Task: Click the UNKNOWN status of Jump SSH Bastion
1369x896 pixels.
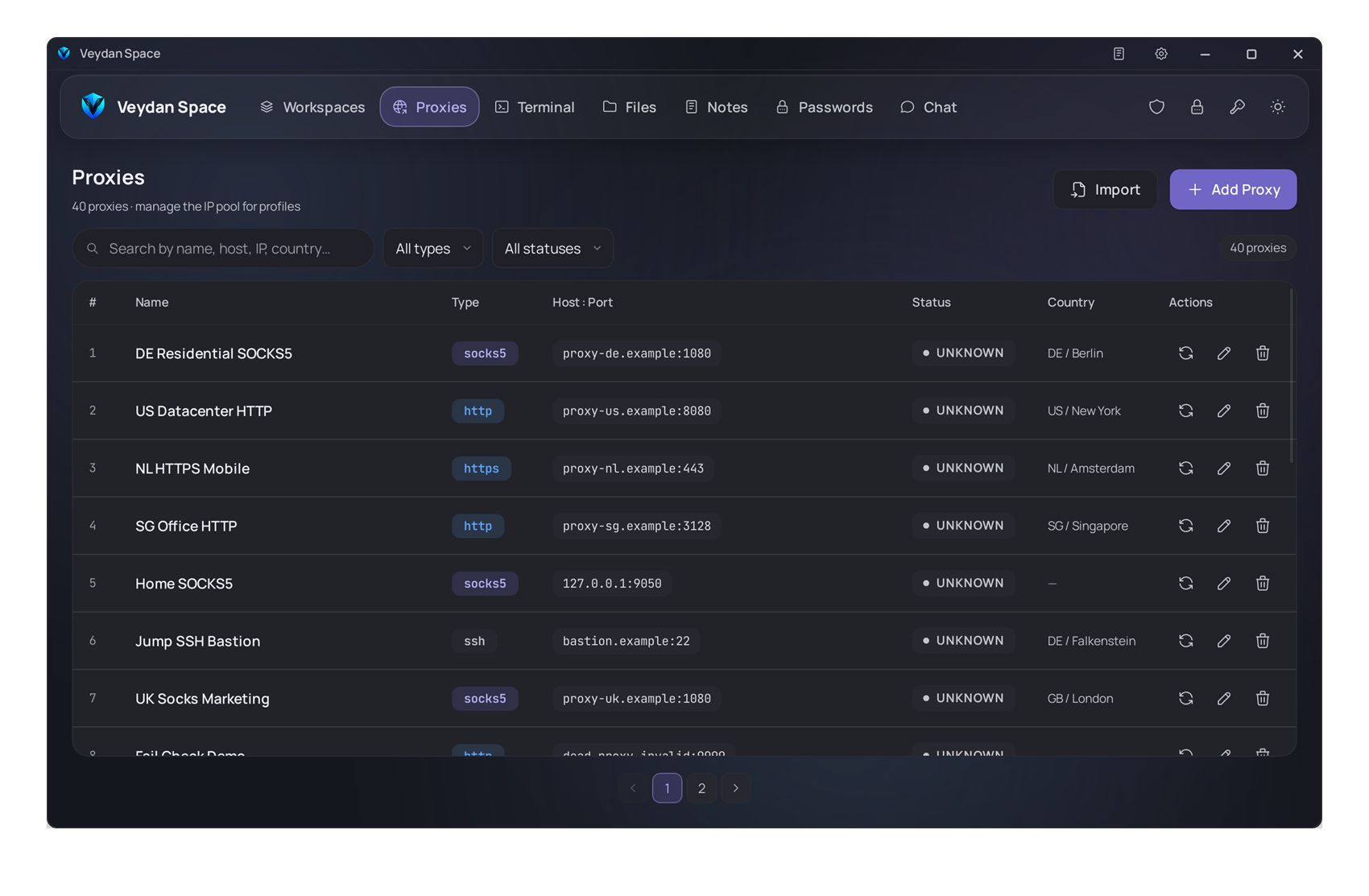Action: 964,641
